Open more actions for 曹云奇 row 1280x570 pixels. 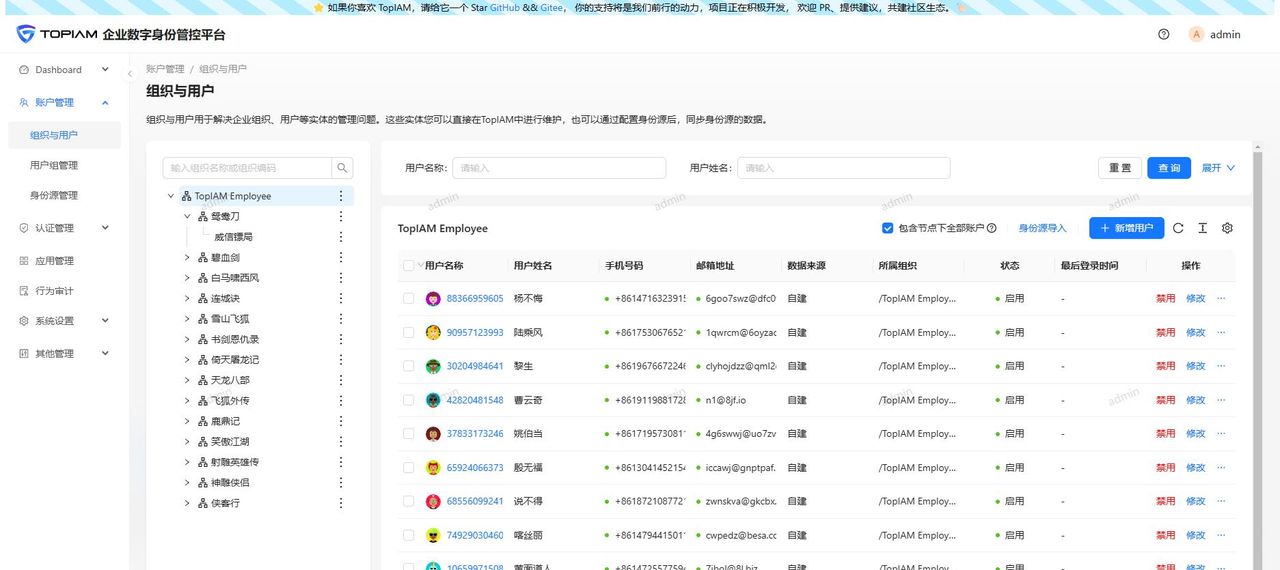1221,400
